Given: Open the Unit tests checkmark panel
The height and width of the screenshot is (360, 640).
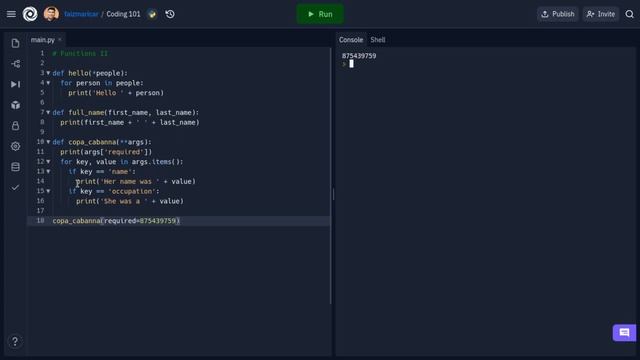Looking at the screenshot, I should (x=16, y=188).
